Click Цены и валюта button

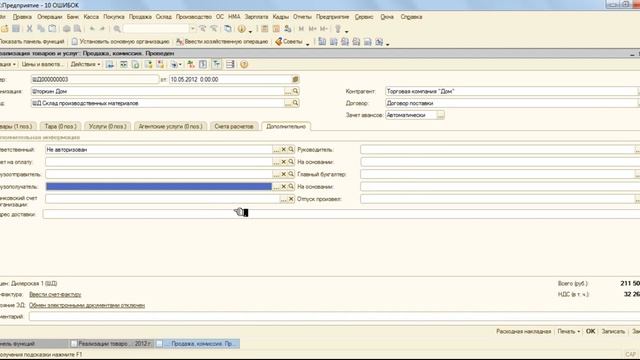(42, 64)
